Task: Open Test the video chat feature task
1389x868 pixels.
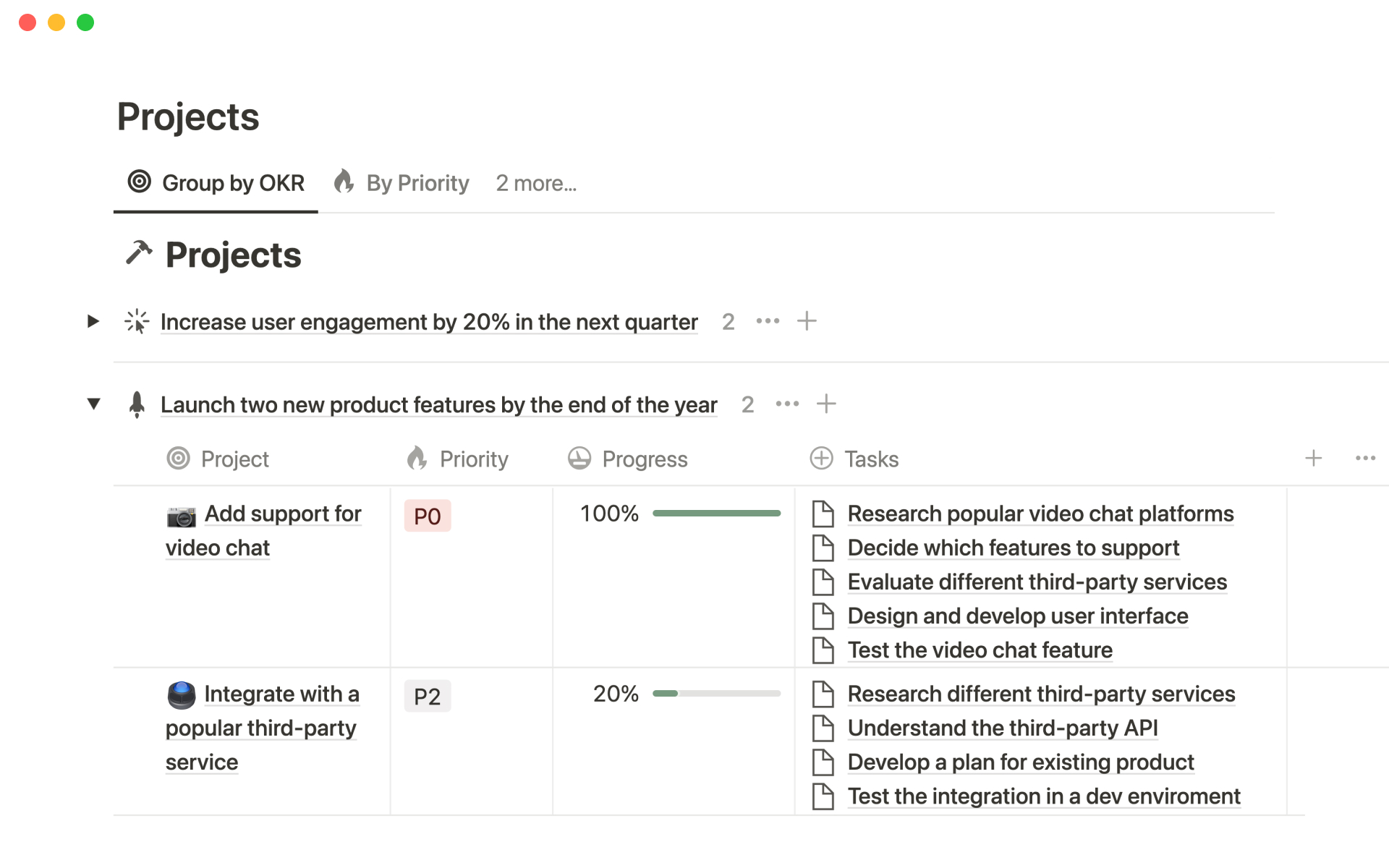Action: (x=980, y=650)
